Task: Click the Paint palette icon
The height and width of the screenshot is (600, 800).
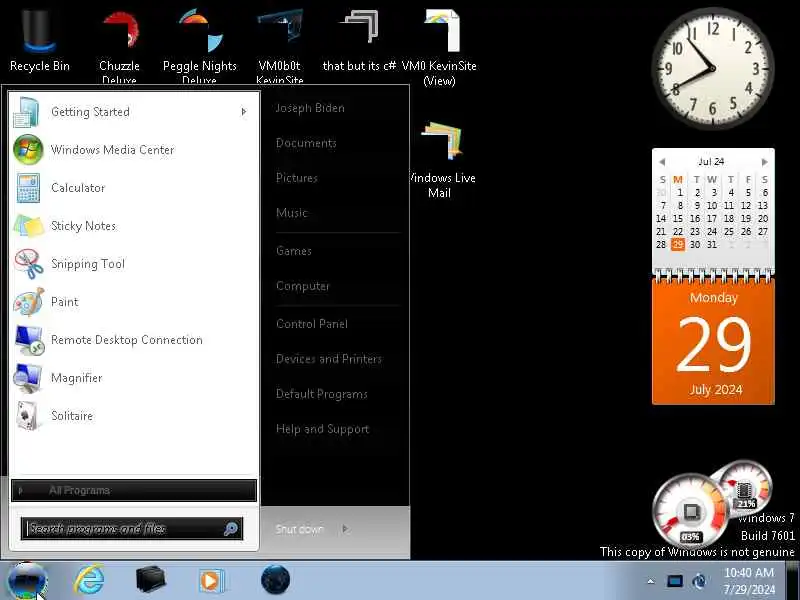Action: (29, 302)
